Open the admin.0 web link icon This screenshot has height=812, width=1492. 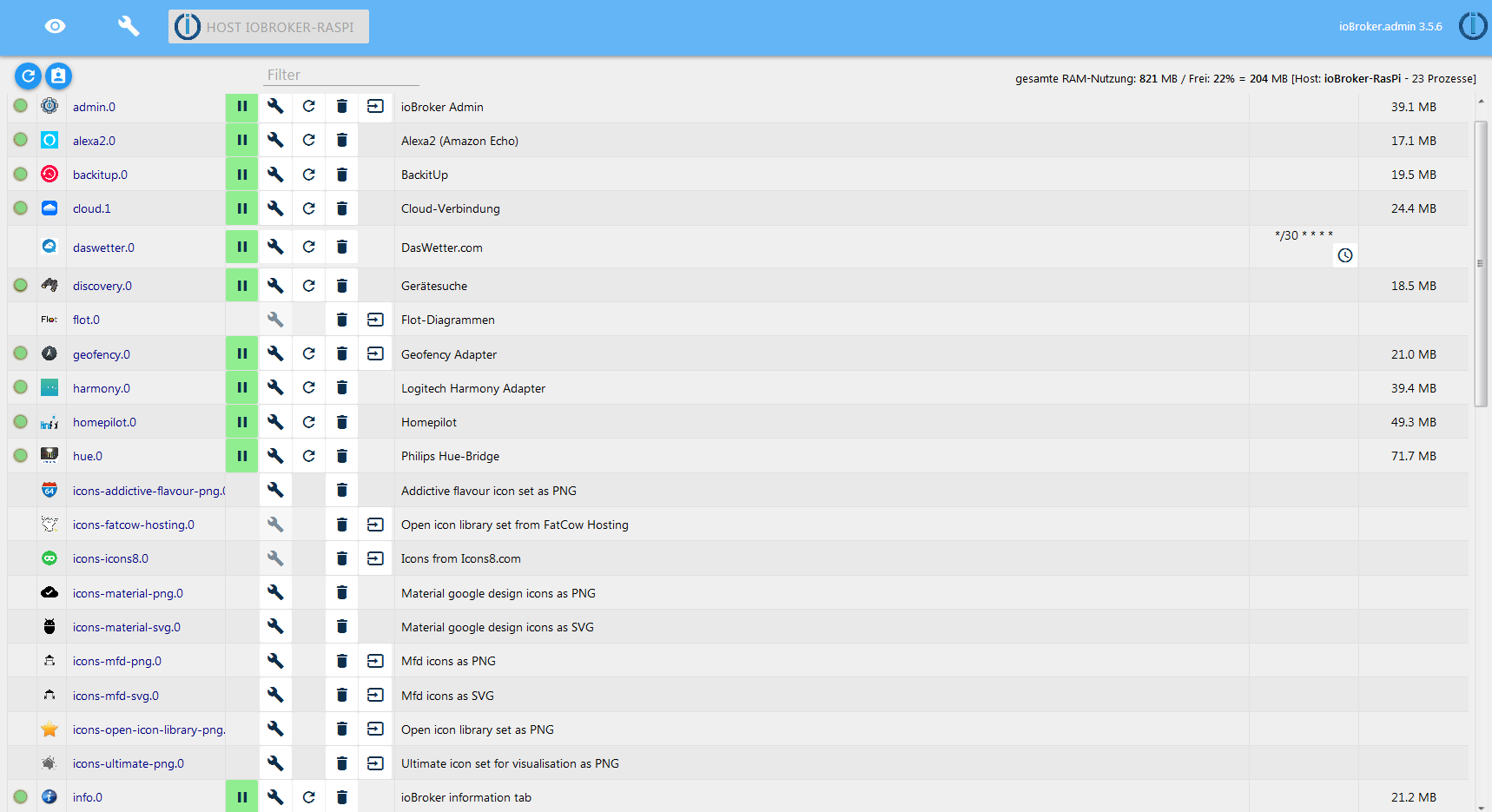pyautogui.click(x=375, y=106)
